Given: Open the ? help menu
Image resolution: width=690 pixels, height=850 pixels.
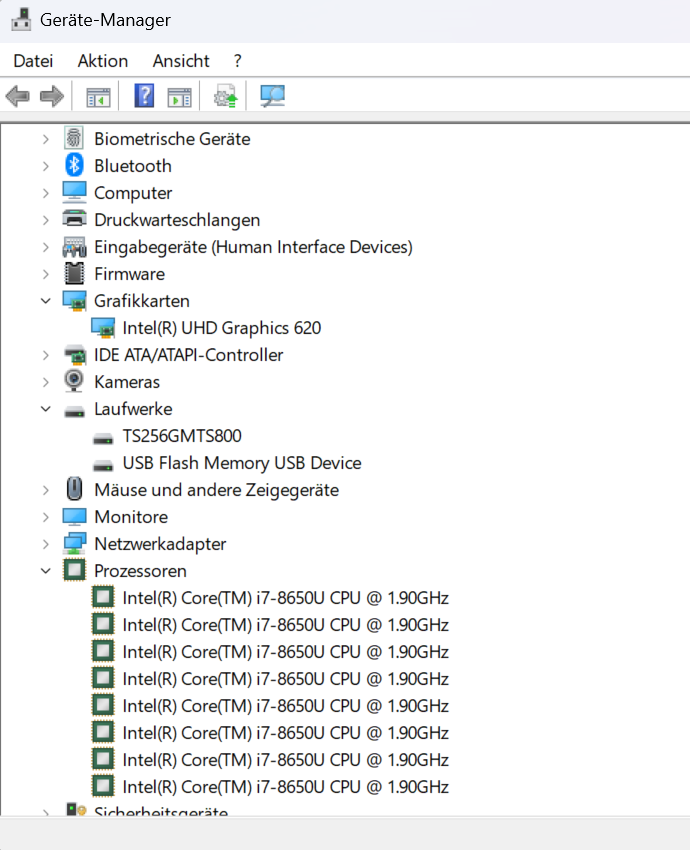Looking at the screenshot, I should pyautogui.click(x=237, y=61).
